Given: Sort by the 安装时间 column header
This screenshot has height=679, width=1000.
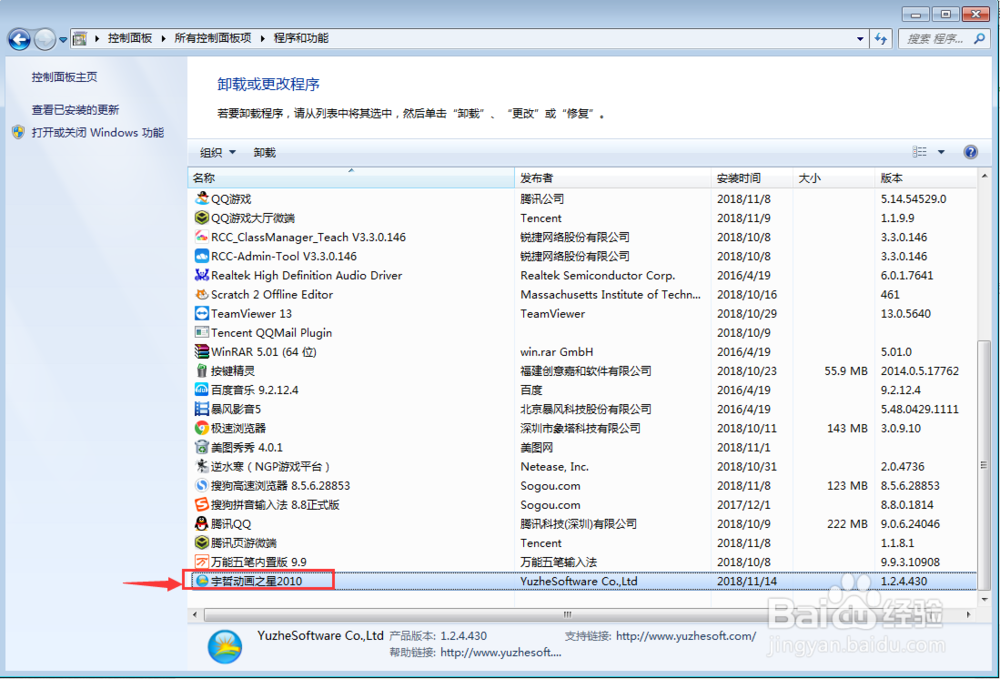Looking at the screenshot, I should coord(751,178).
